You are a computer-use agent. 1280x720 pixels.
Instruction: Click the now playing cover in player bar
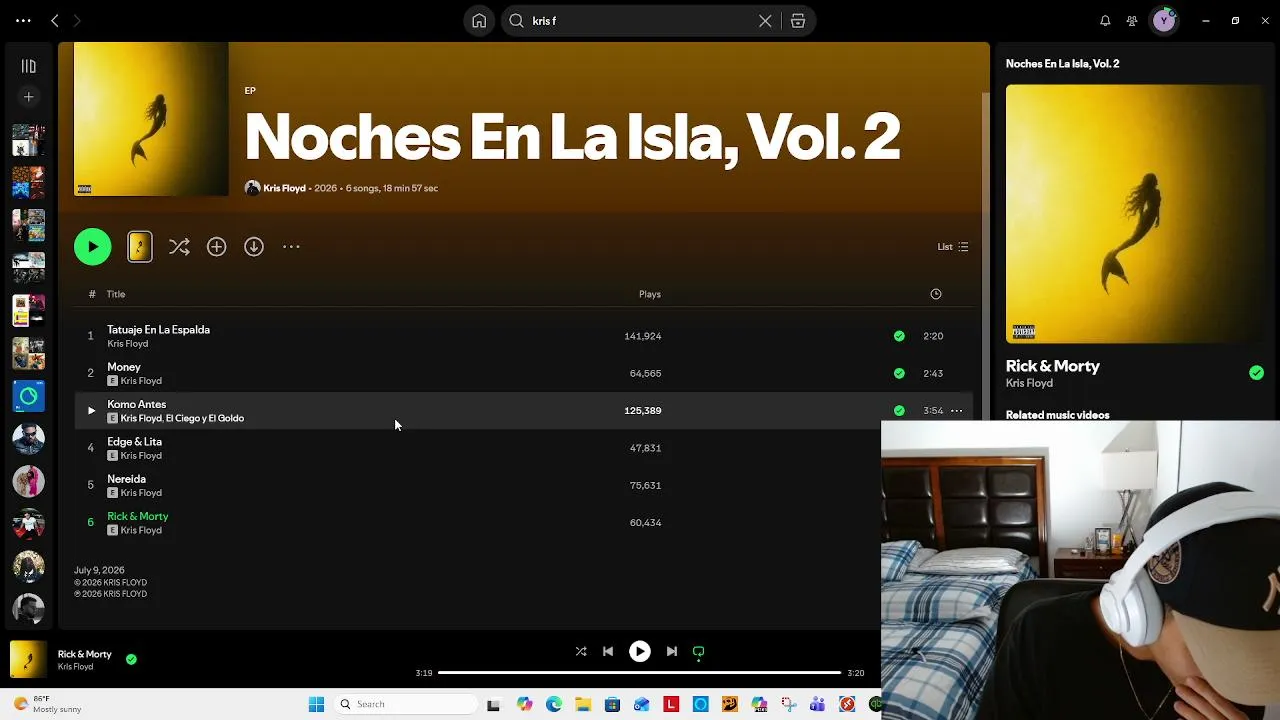coord(28,660)
